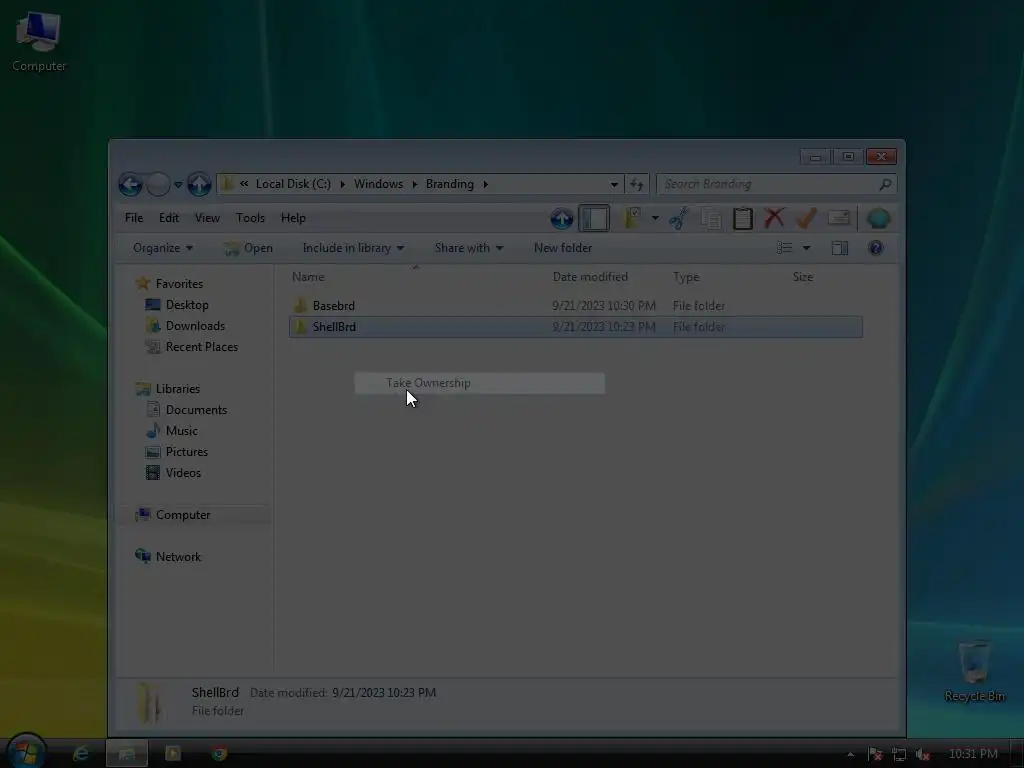Click the blue Up arrow beside address bar
Screen dimensions: 1024x768
pyautogui.click(x=199, y=185)
